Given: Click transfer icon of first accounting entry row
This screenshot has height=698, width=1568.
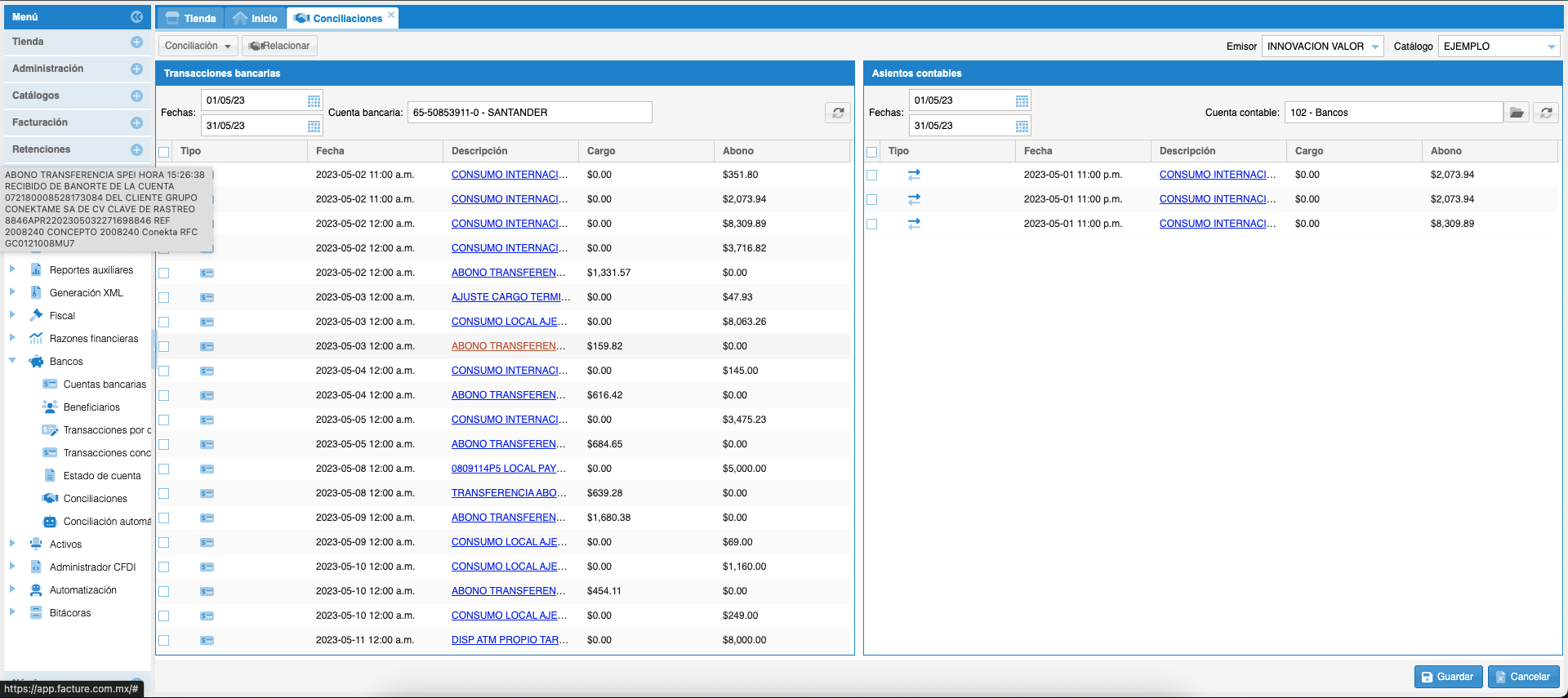Looking at the screenshot, I should (914, 175).
